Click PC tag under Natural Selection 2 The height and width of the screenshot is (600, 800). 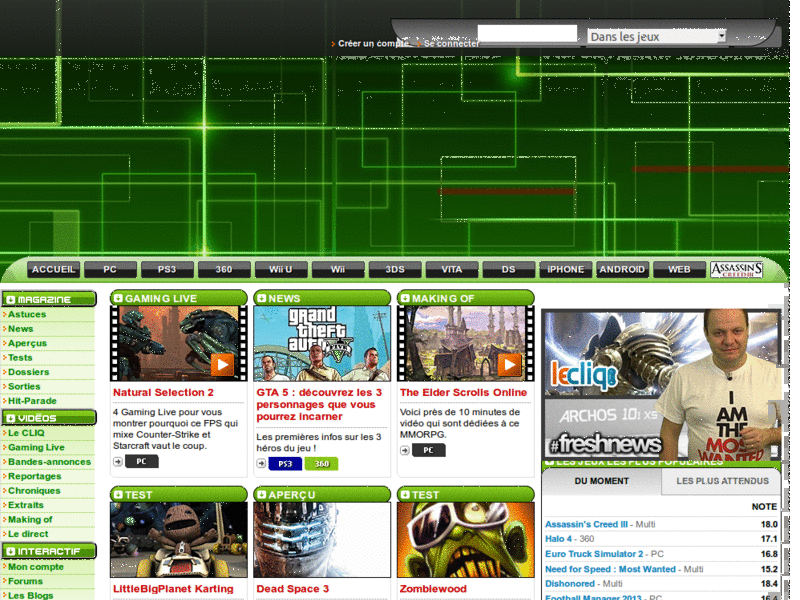141,461
